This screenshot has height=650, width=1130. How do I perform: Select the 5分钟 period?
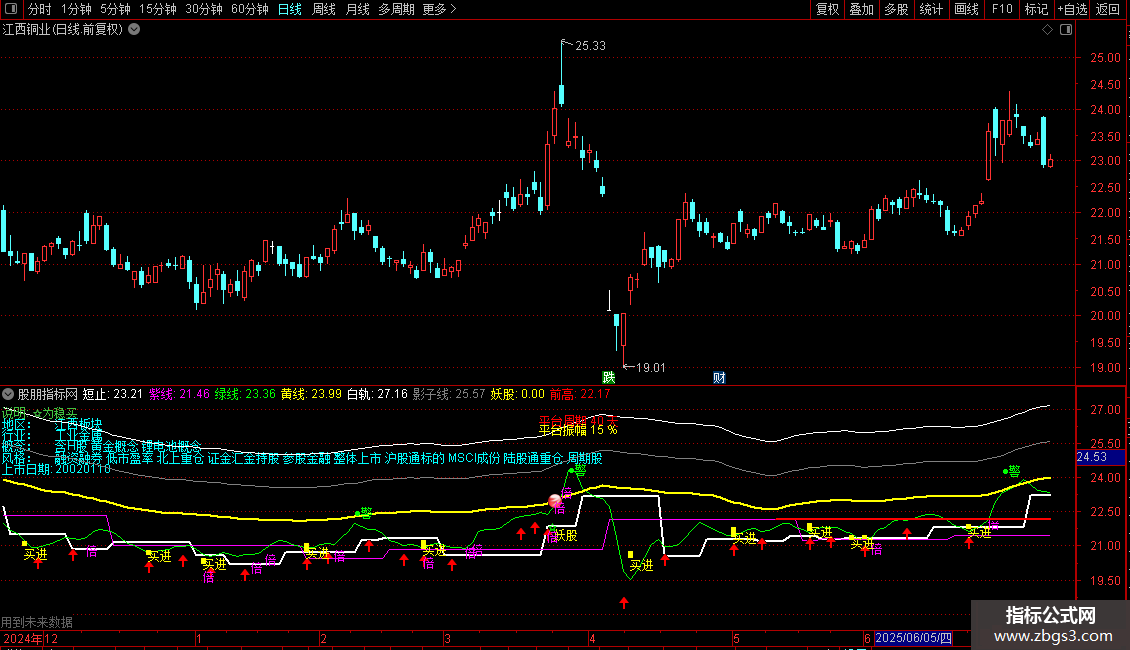pyautogui.click(x=115, y=9)
